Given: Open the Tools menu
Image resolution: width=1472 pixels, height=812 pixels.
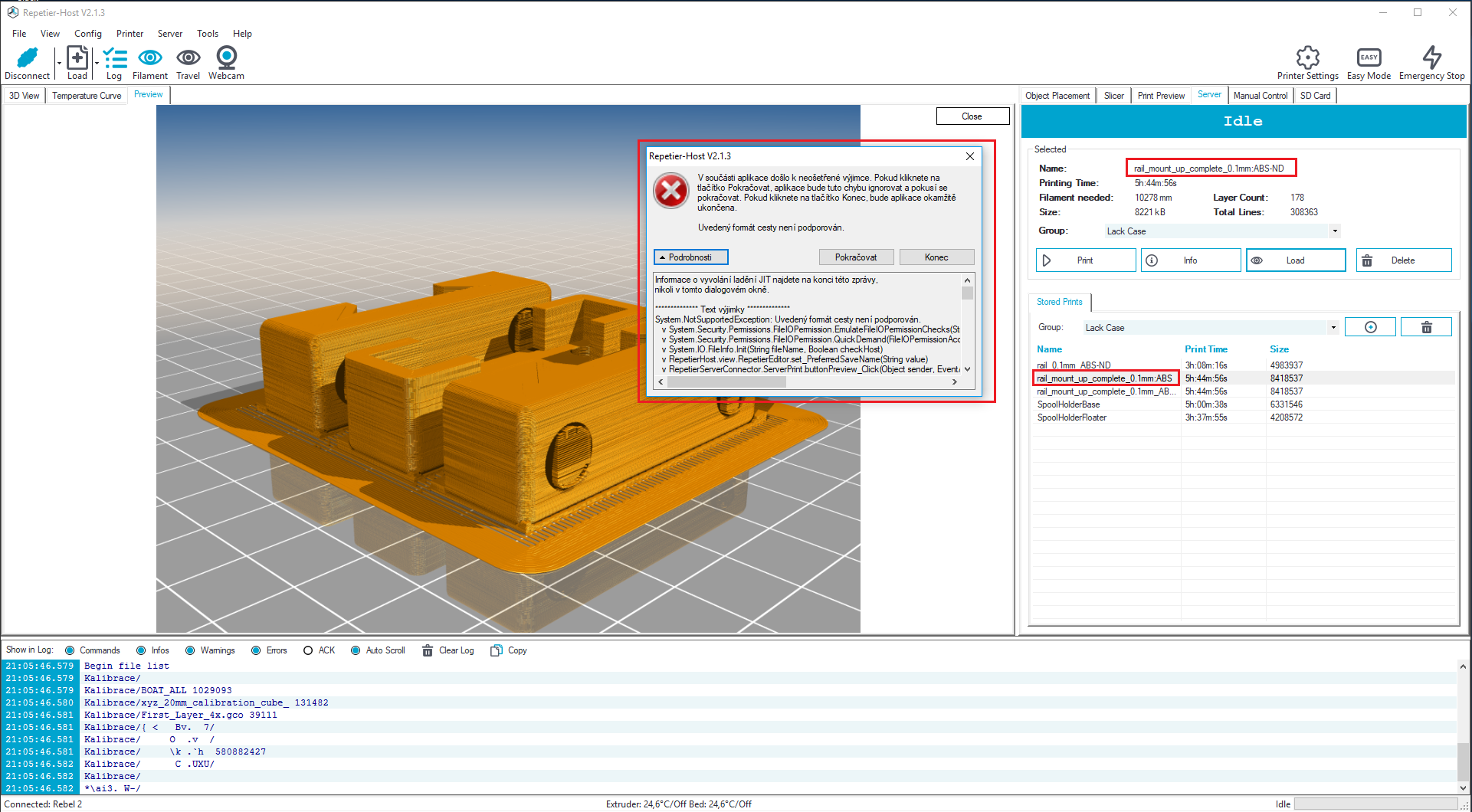Looking at the screenshot, I should pos(208,34).
